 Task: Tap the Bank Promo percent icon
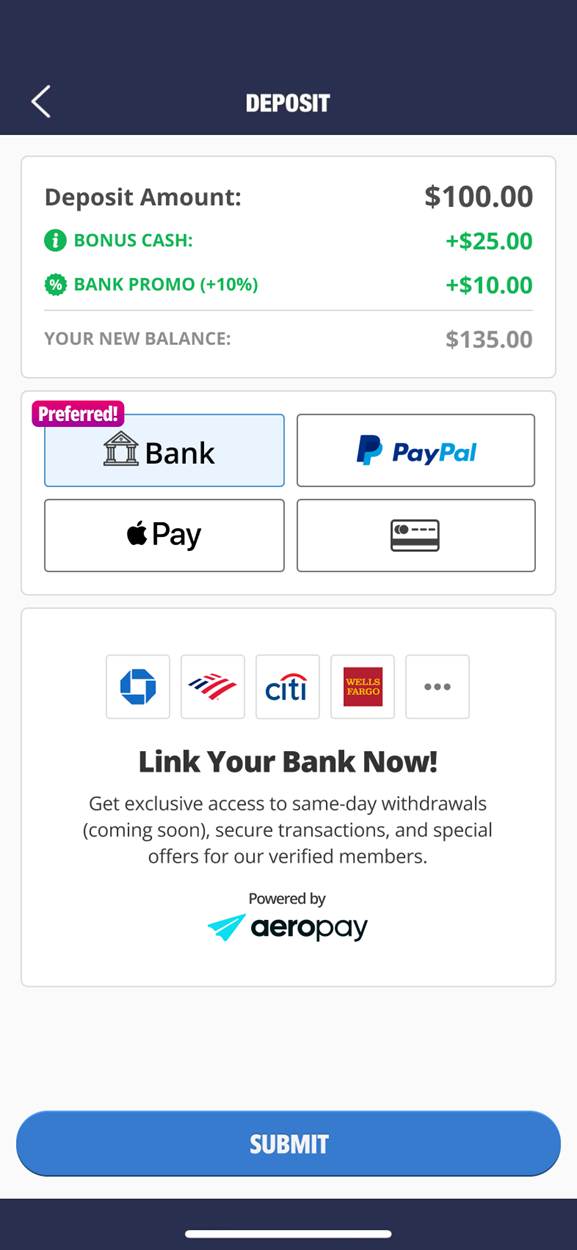tap(55, 285)
